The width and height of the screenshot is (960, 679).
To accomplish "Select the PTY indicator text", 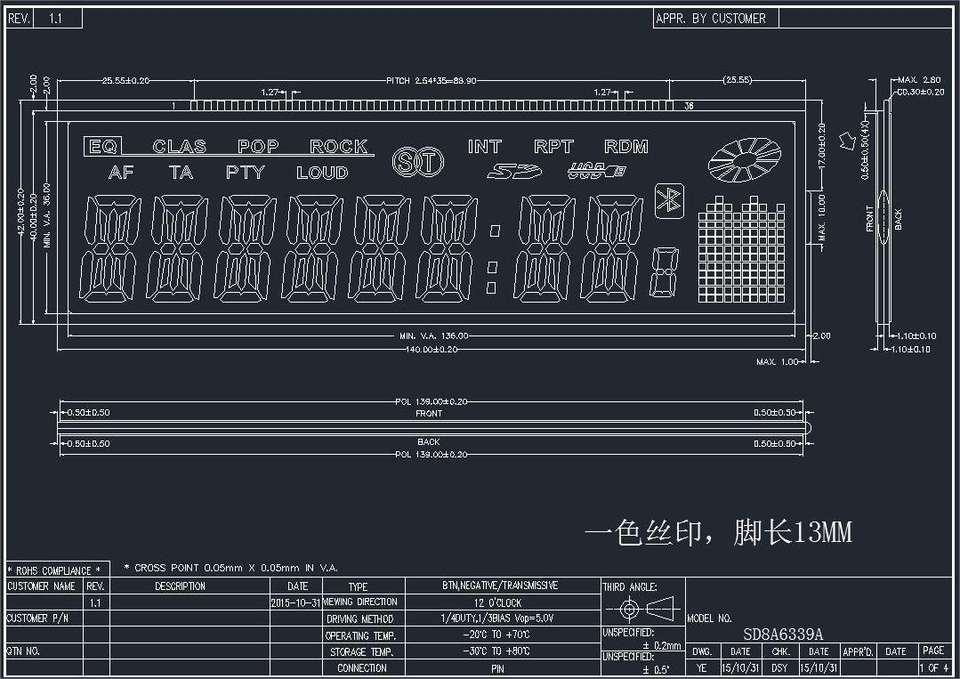I will 245,173.
